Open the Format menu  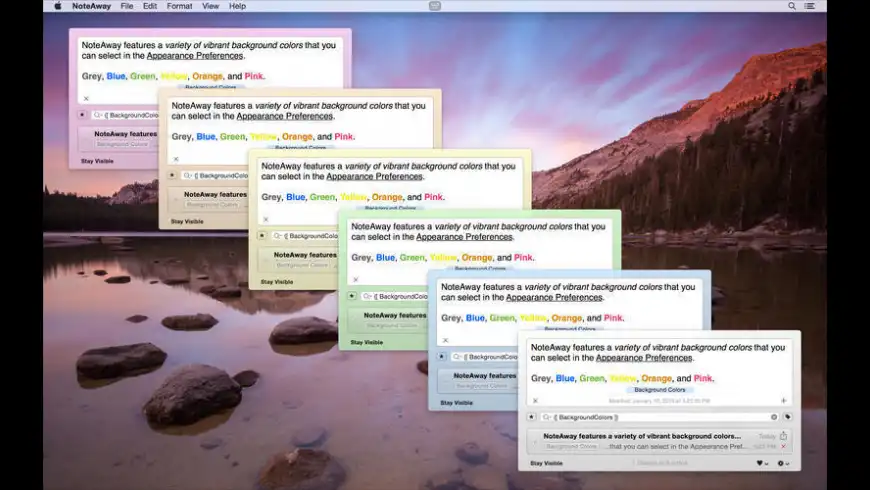[x=179, y=6]
